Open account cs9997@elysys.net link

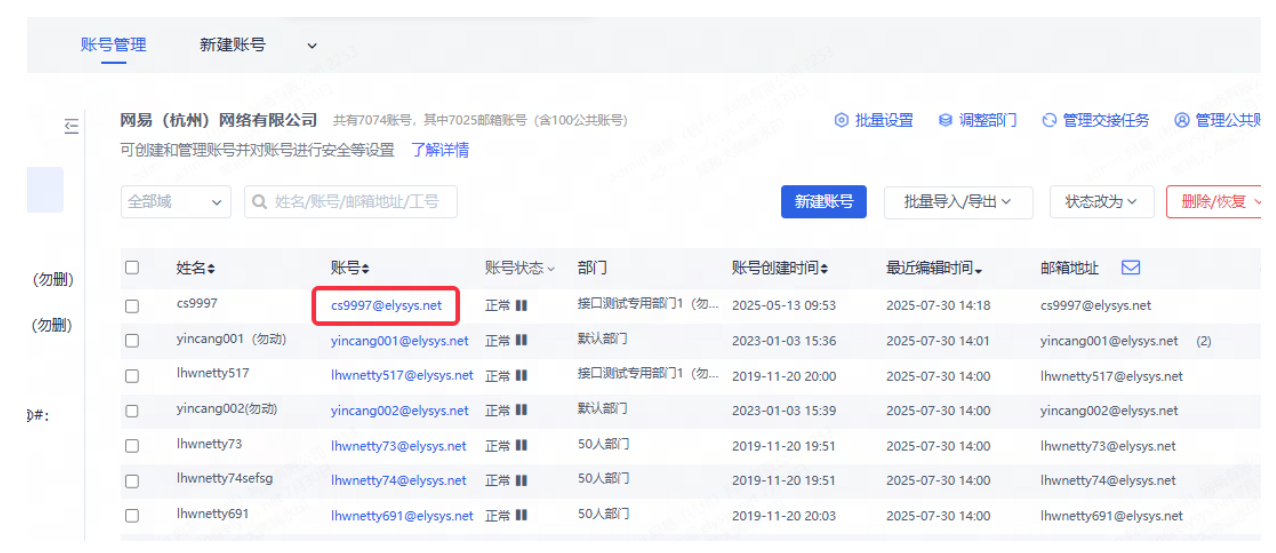click(x=386, y=305)
